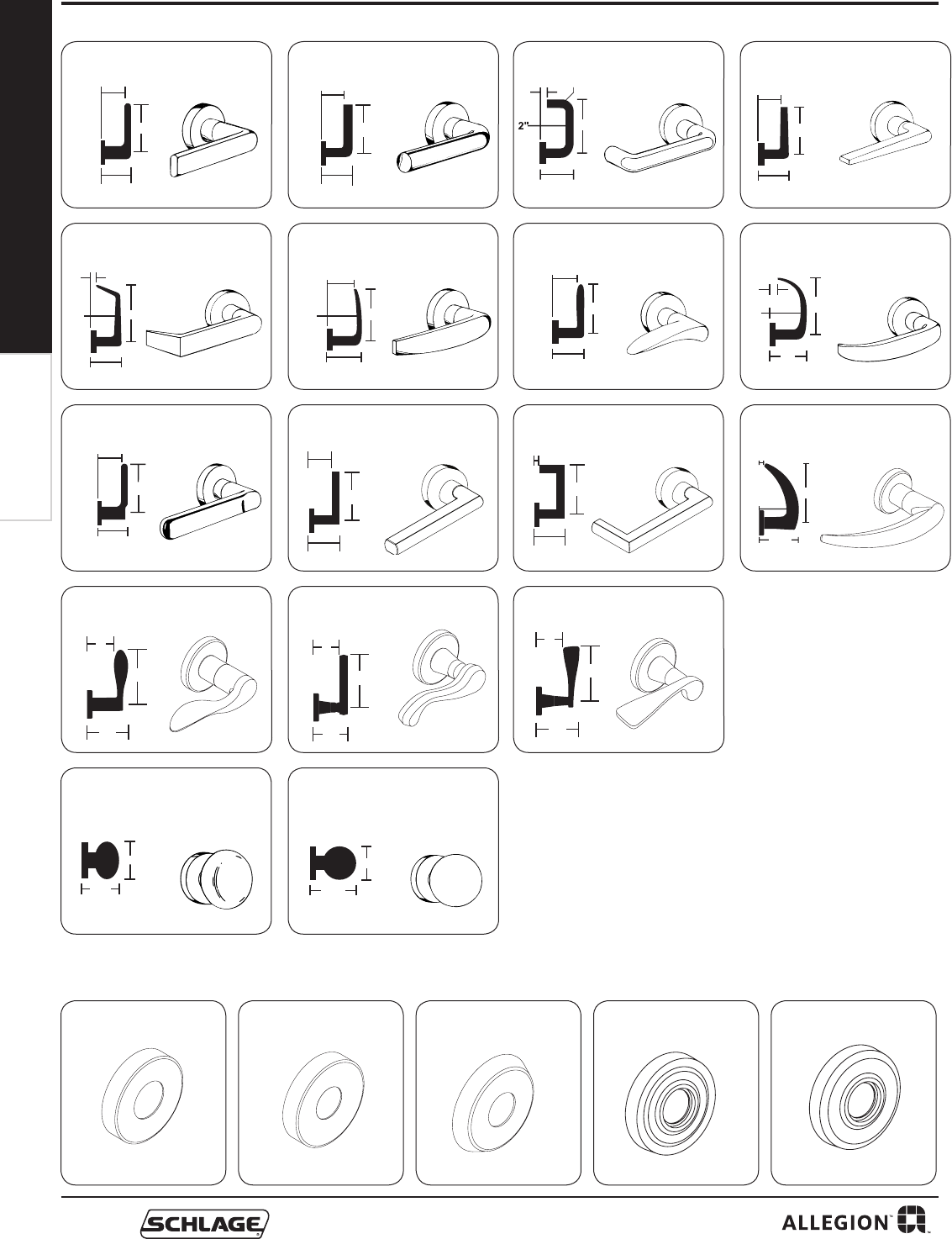This screenshot has height=1239, width=952.
Task: Select the first plain round rose
Action: (x=144, y=1093)
